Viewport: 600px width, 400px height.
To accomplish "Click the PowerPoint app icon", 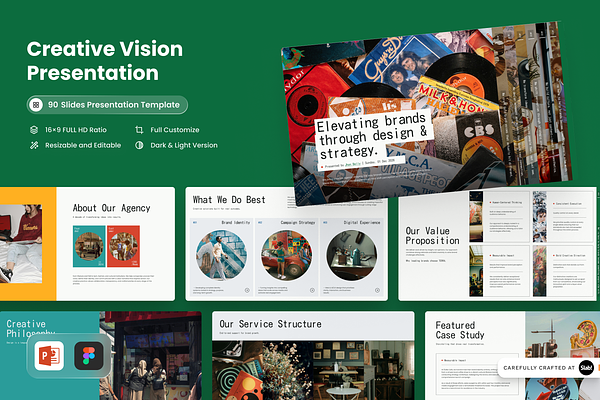I will click(x=49, y=356).
